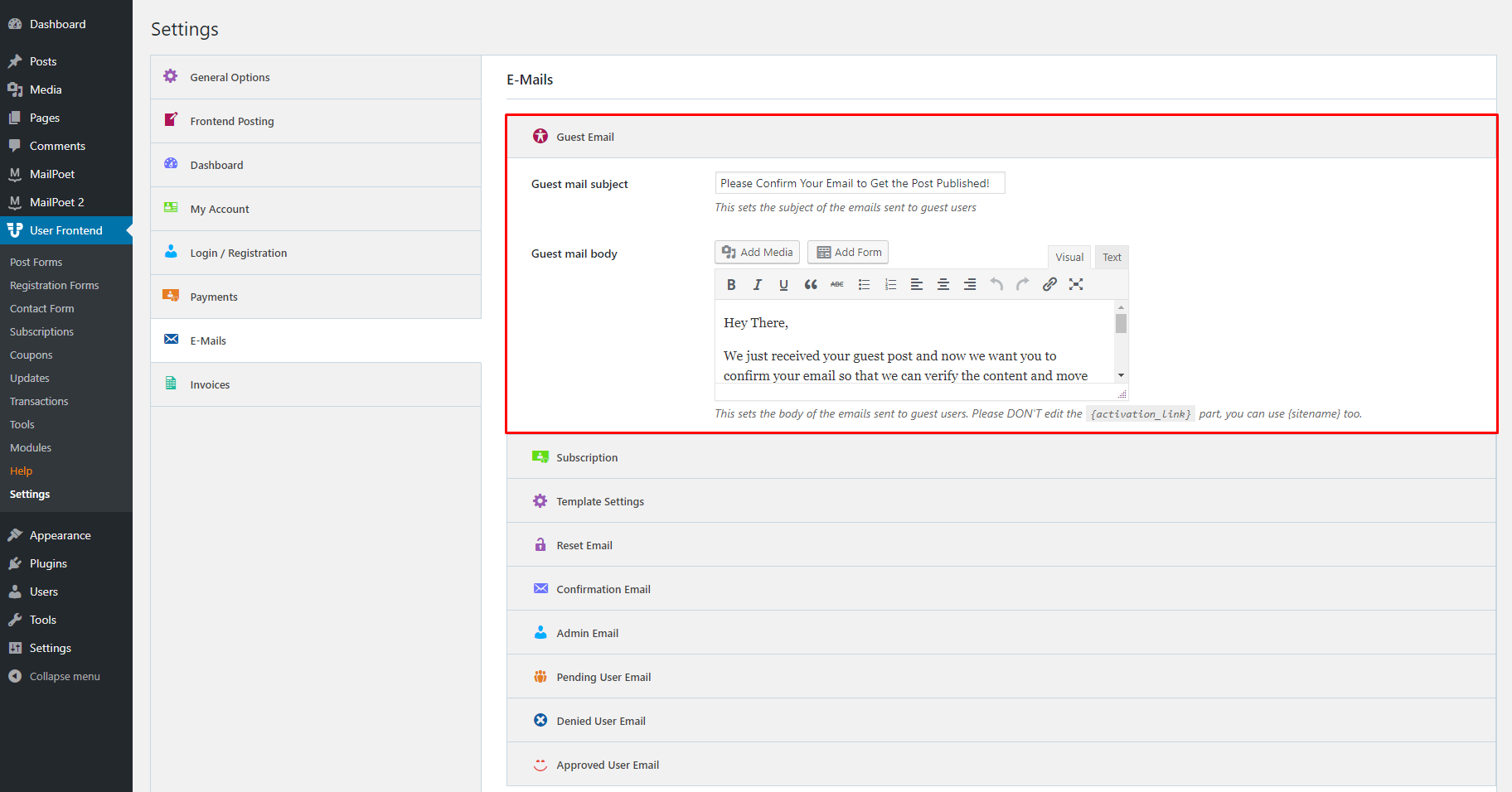Click the General Options gear icon

171,76
